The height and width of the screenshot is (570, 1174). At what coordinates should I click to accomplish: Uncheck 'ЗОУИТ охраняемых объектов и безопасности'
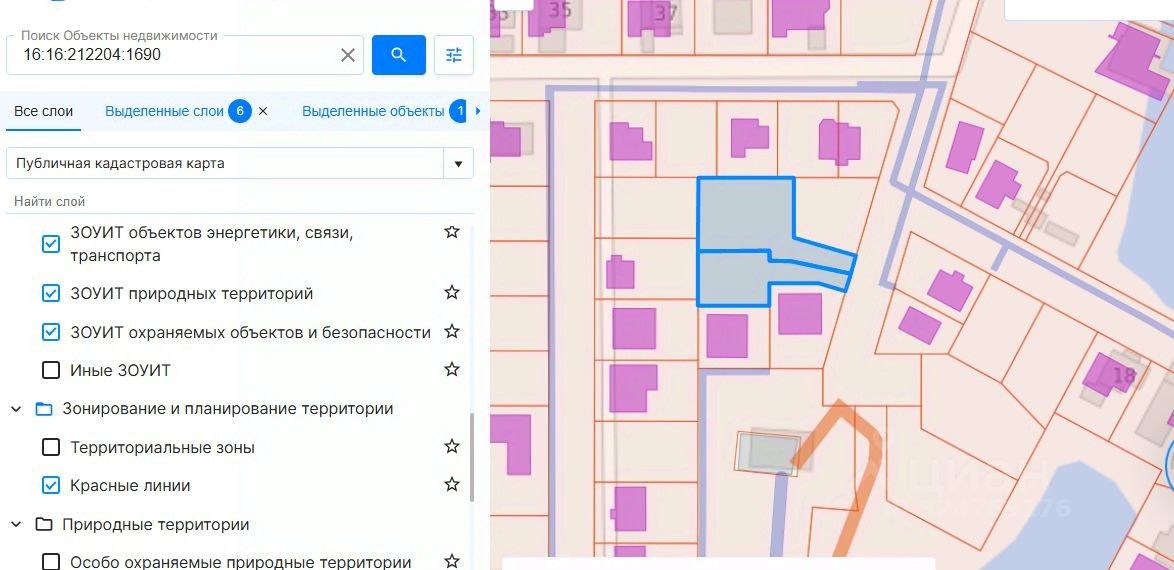point(50,332)
